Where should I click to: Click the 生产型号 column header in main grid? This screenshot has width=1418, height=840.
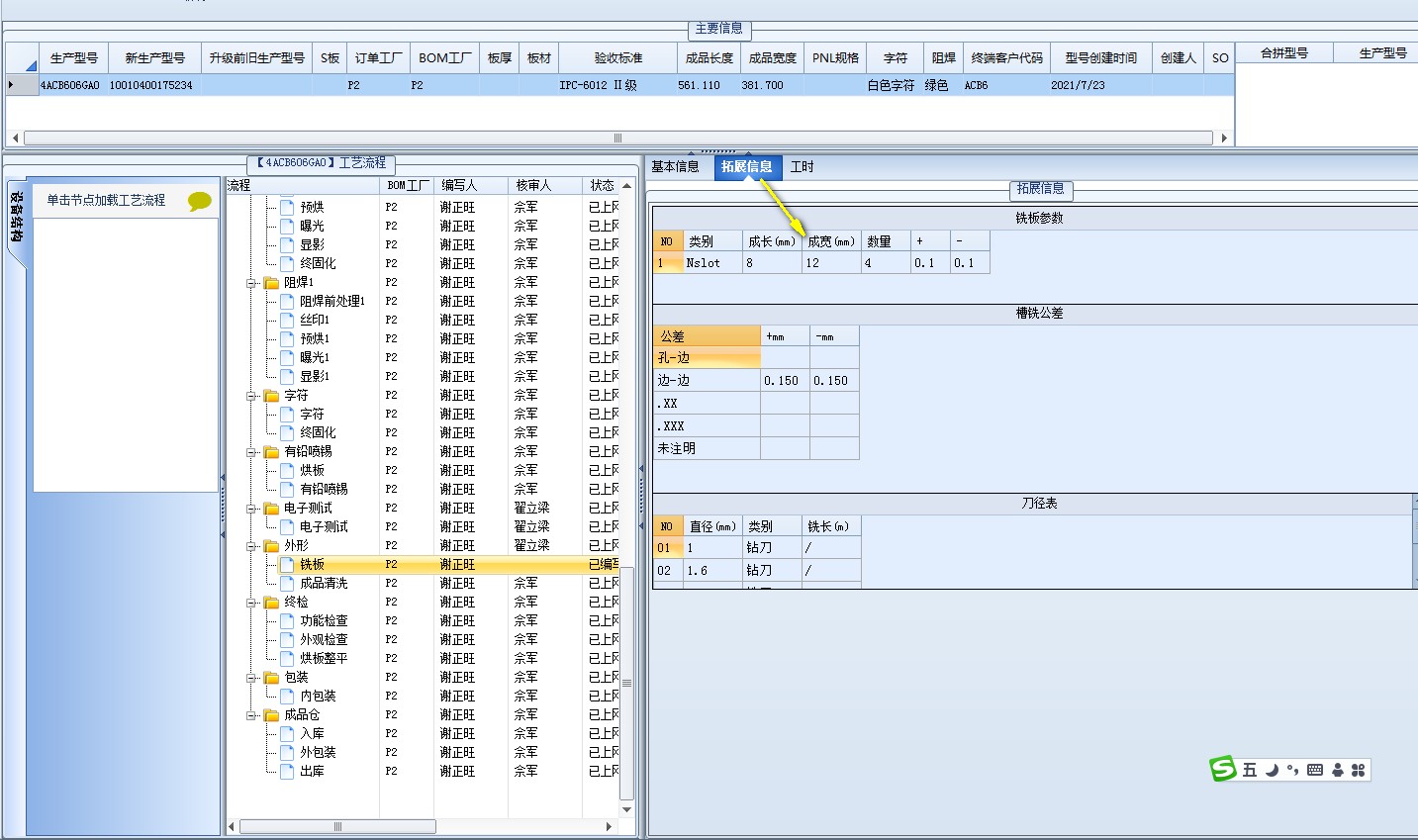point(74,58)
